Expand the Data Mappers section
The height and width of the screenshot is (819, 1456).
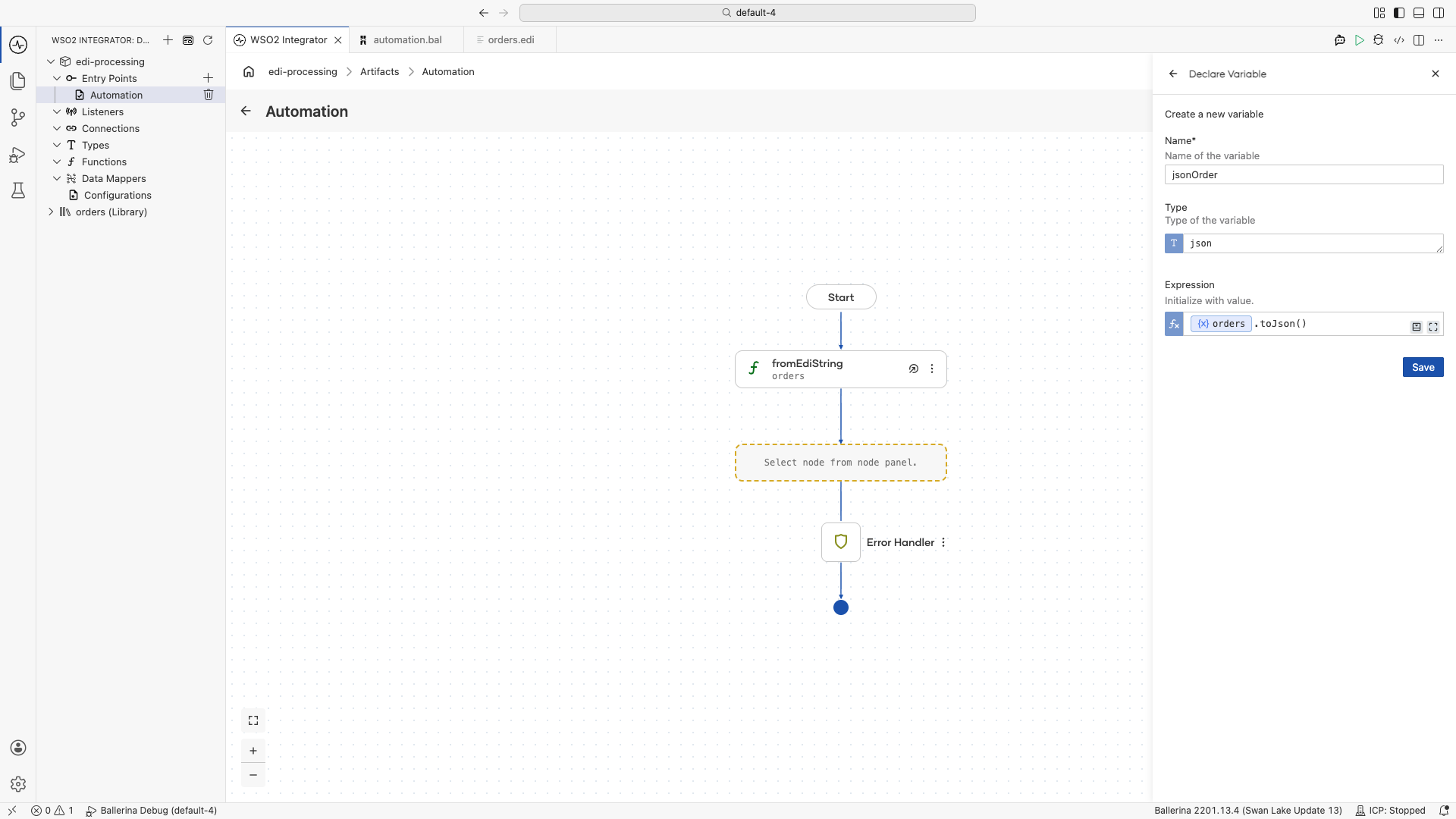(57, 178)
